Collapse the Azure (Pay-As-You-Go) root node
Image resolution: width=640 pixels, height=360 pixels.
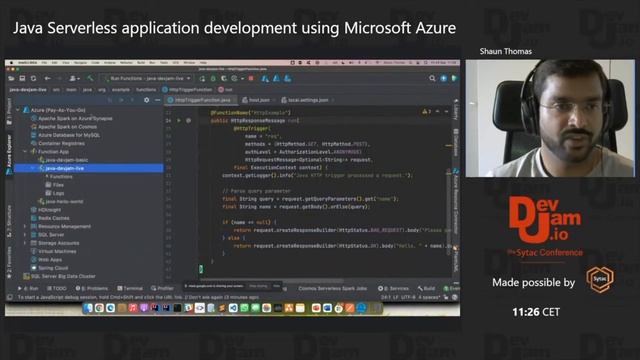click(18, 110)
